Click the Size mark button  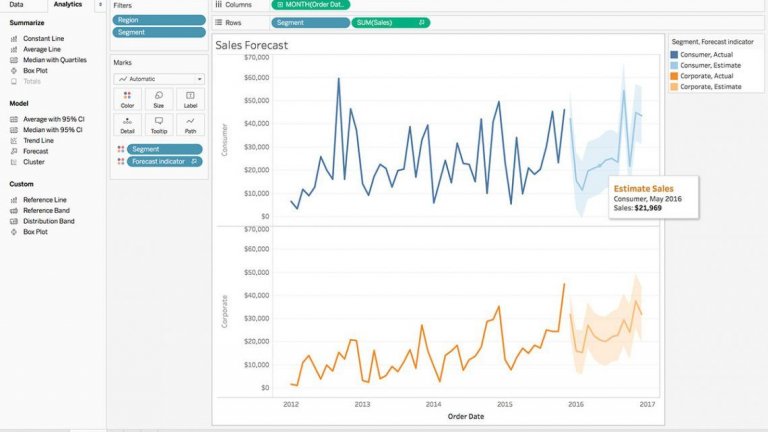158,99
